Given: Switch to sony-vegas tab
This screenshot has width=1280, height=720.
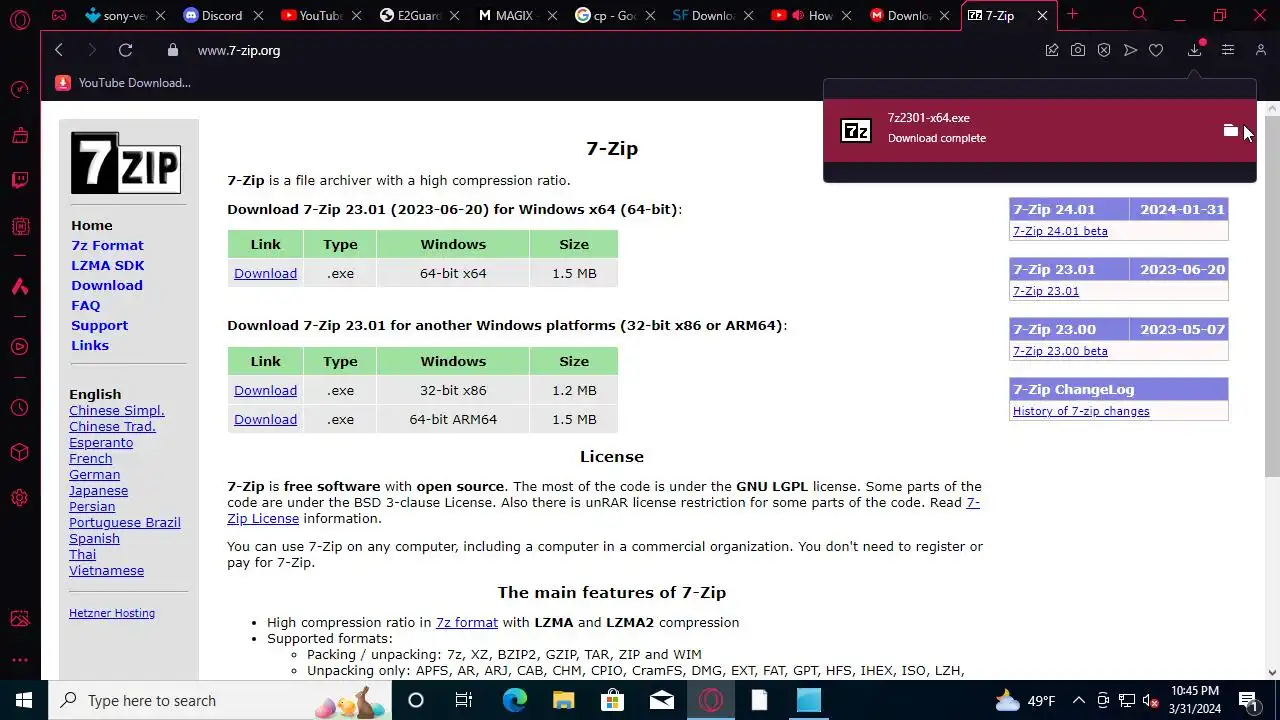Looking at the screenshot, I should pos(125,15).
